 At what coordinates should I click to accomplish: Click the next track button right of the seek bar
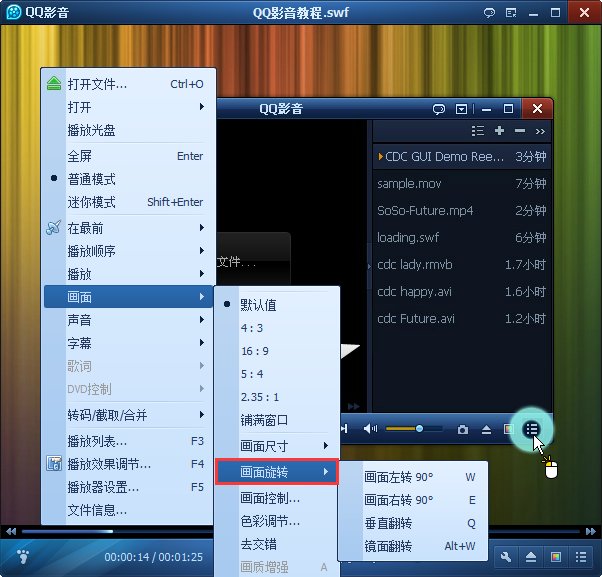click(590, 531)
